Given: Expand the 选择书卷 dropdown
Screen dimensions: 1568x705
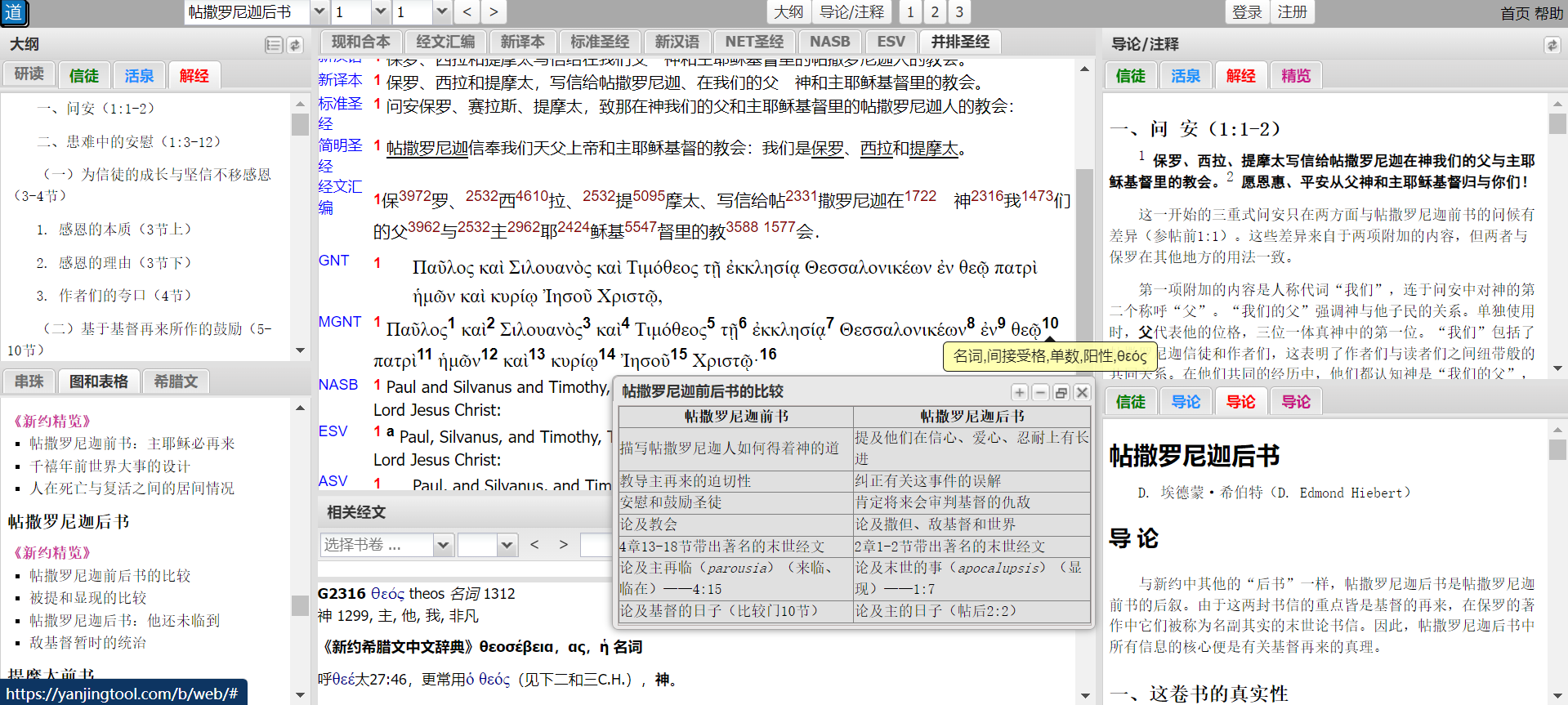Looking at the screenshot, I should point(443,545).
